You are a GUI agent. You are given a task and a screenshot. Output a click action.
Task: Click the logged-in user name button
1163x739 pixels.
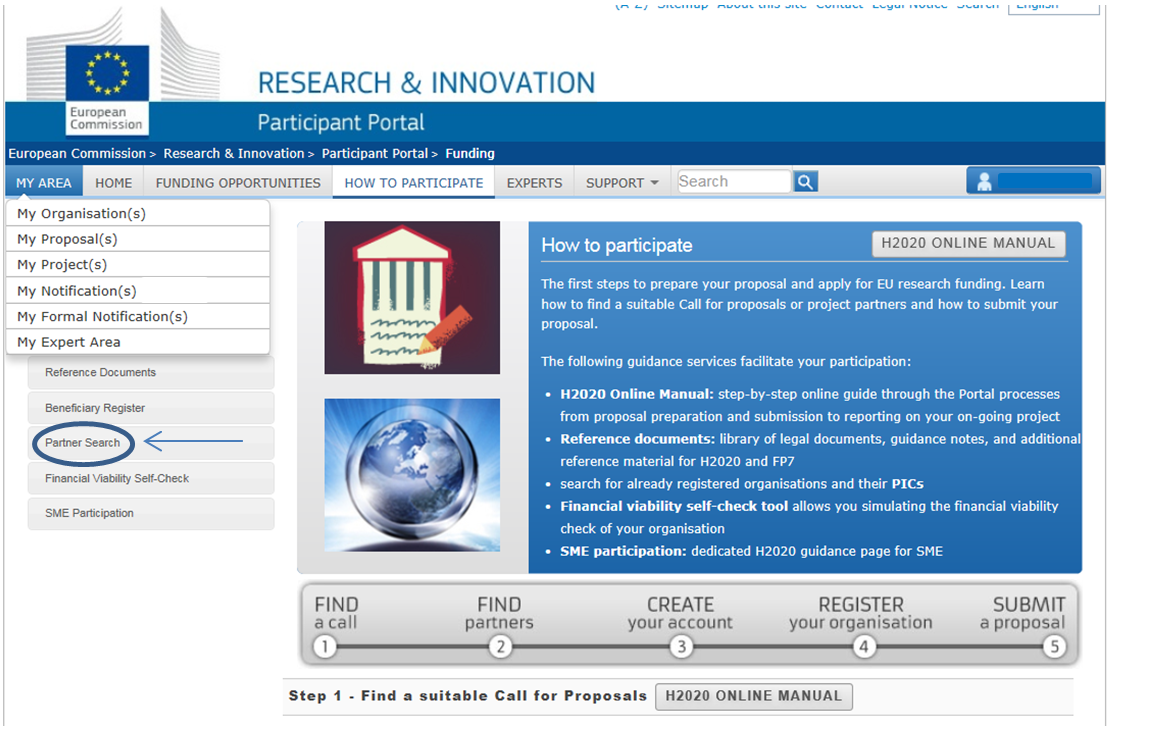point(1033,181)
